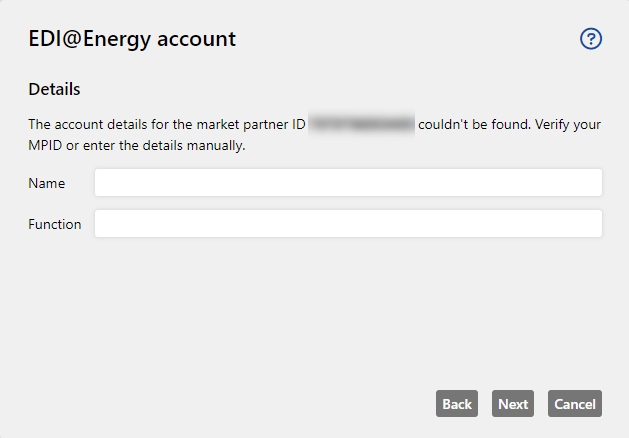
Task: Click empty dialog area below Function field
Action: [314, 309]
